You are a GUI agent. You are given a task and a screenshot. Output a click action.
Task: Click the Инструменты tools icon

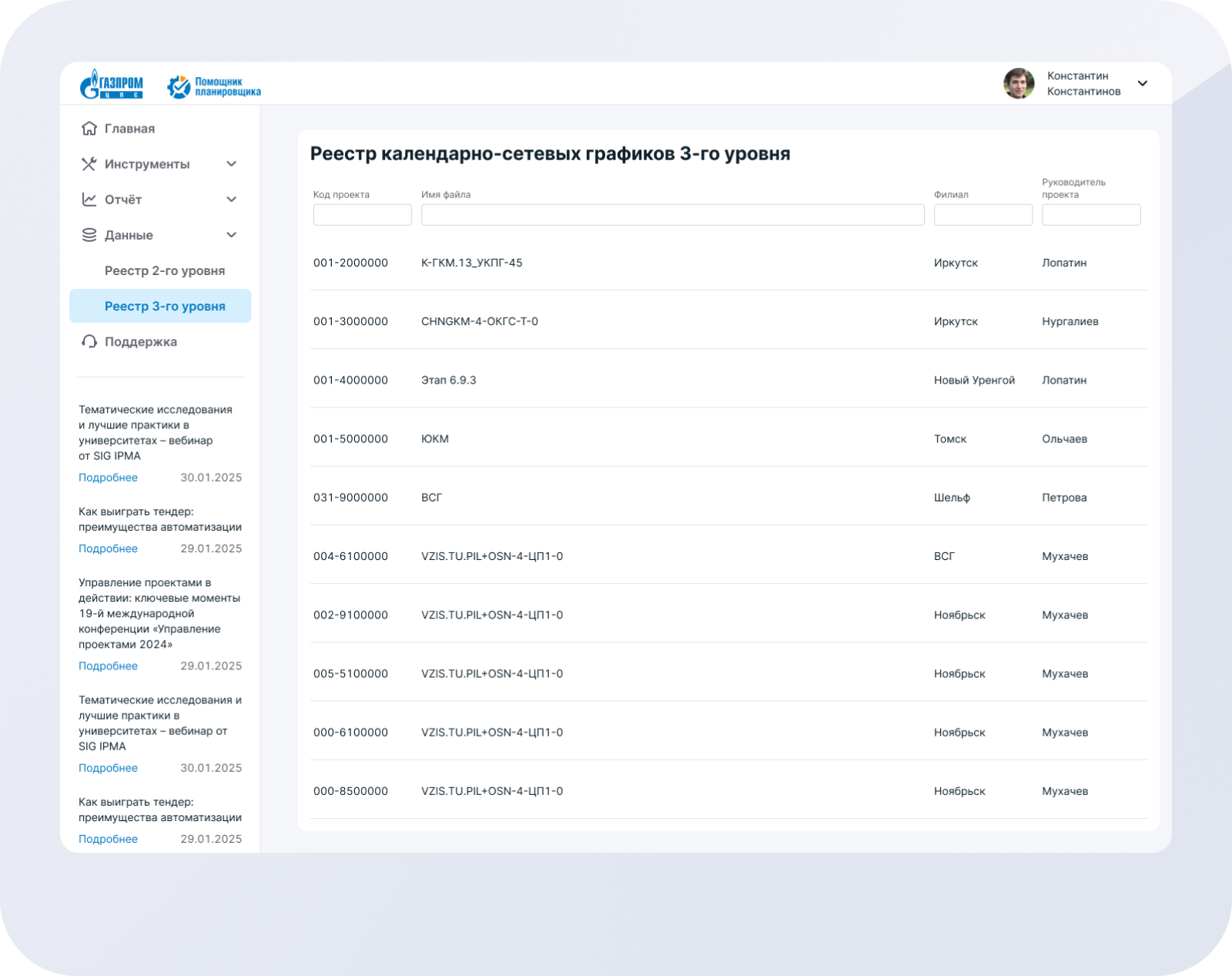point(89,164)
